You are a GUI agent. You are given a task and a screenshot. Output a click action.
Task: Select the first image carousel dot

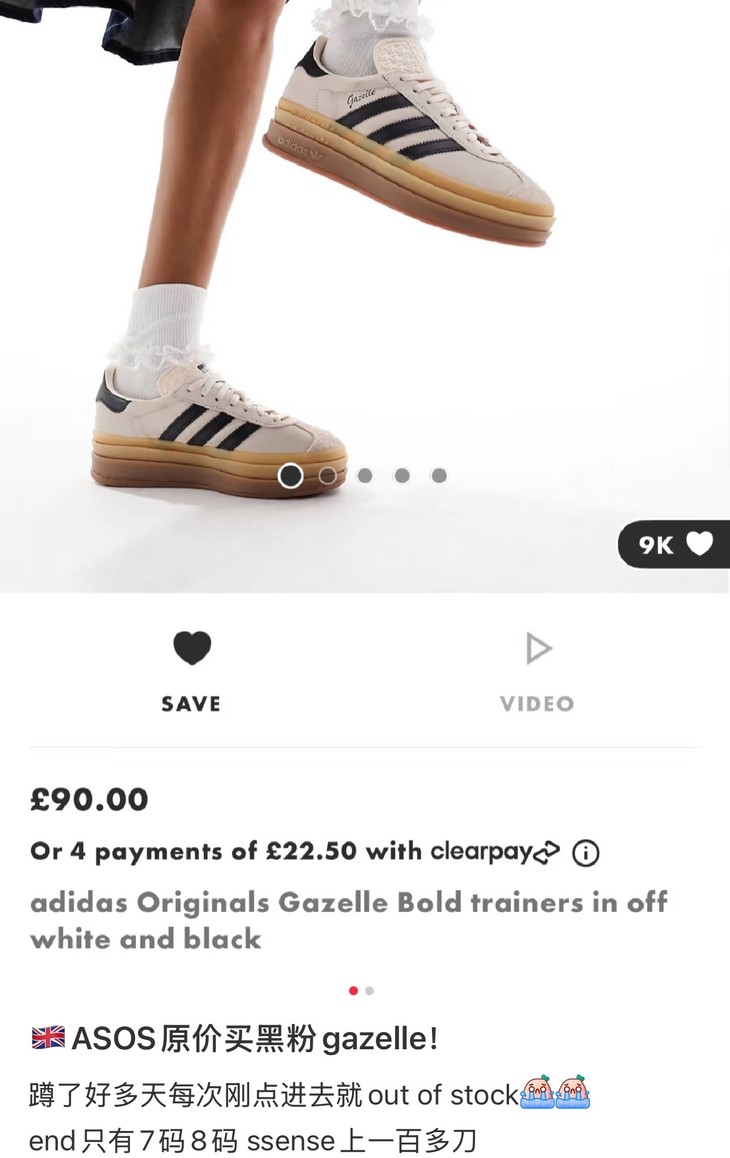coord(290,476)
